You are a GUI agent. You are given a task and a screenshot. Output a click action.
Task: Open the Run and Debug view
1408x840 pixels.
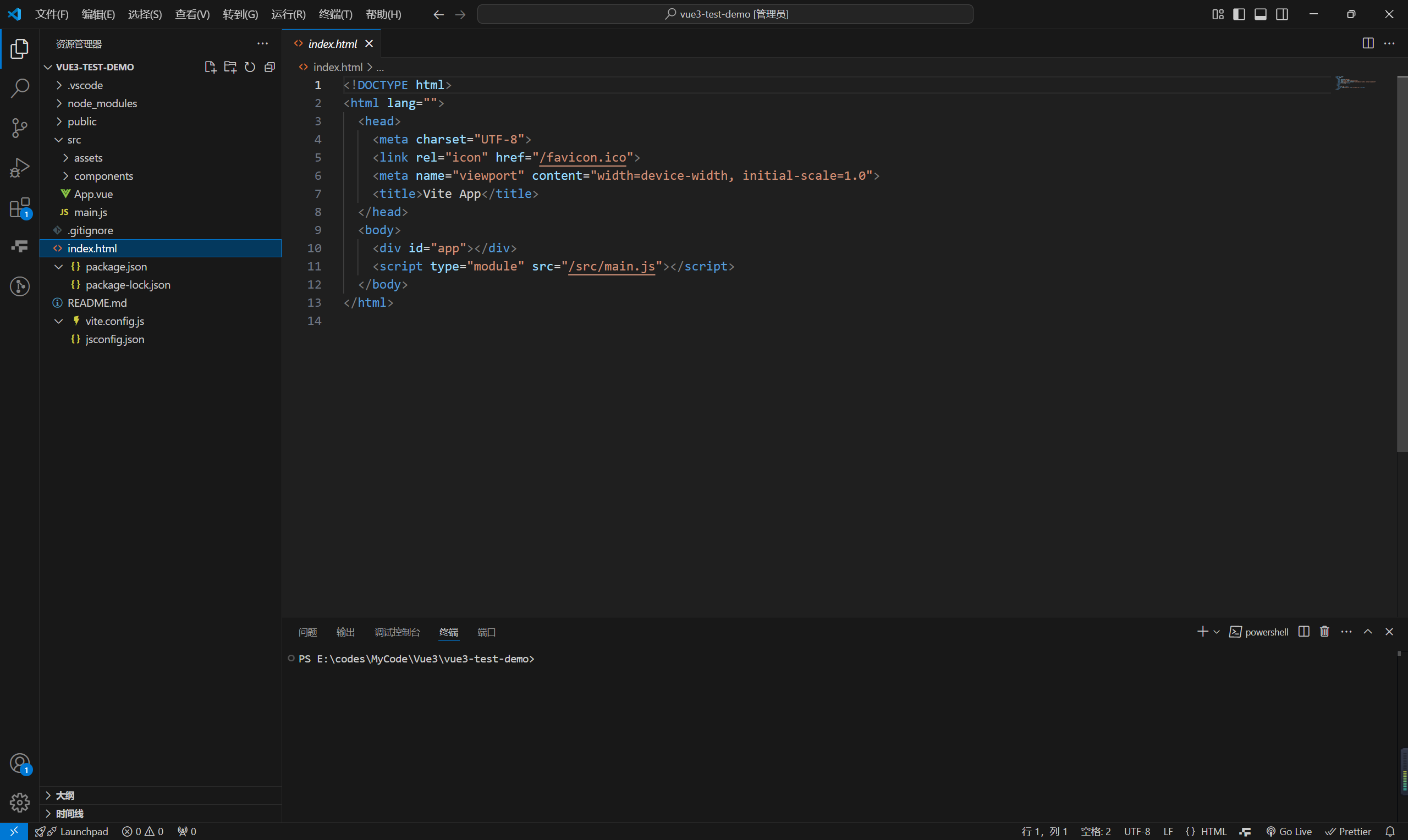pyautogui.click(x=20, y=168)
